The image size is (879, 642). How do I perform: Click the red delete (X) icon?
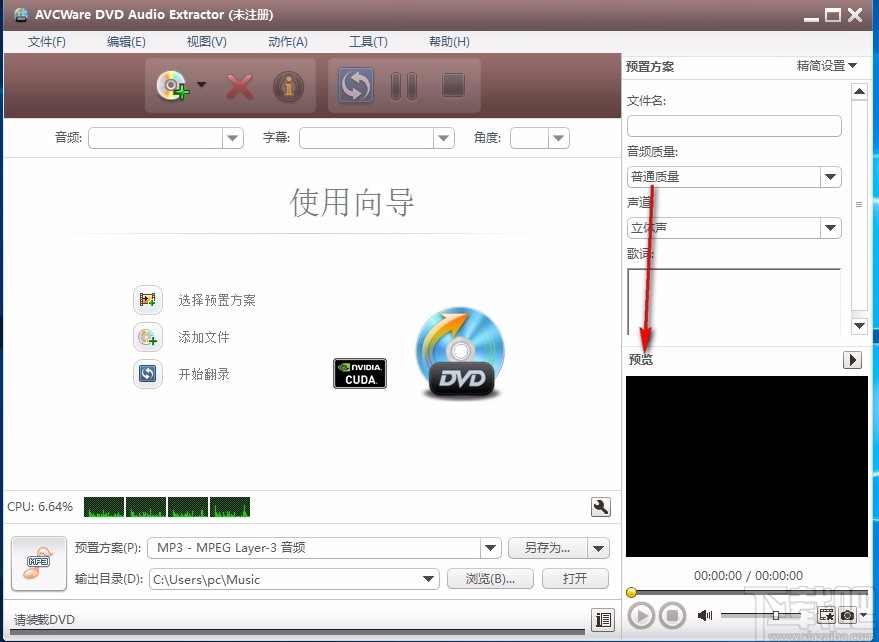click(x=239, y=86)
